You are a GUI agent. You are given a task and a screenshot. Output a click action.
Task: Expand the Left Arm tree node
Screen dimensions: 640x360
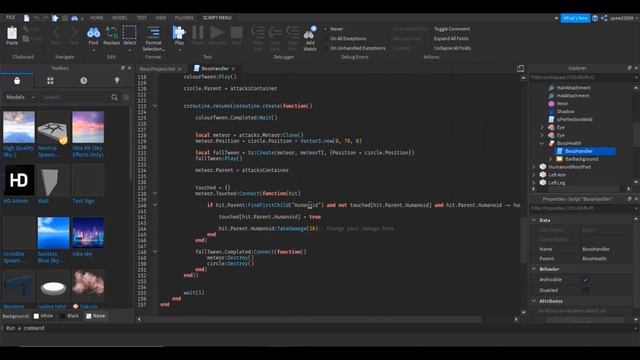[x=534, y=175]
